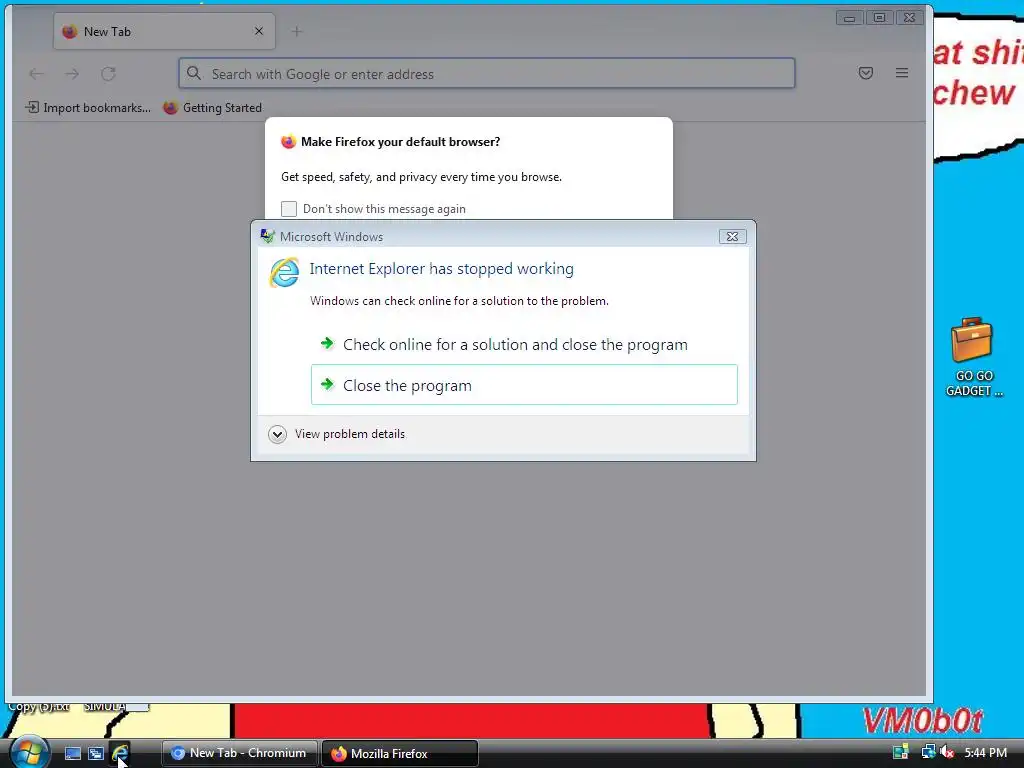Image resolution: width=1024 pixels, height=768 pixels.
Task: Open Import bookmarks link
Action: (88, 108)
